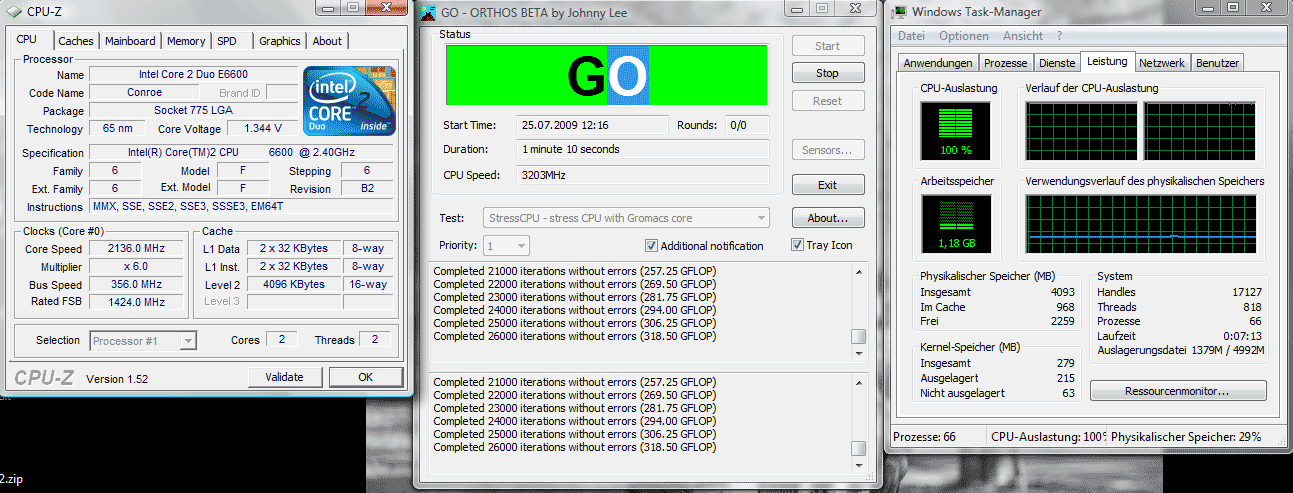This screenshot has width=1293, height=493.
Task: Click the ORTHOS title bar icon
Action: tap(428, 13)
